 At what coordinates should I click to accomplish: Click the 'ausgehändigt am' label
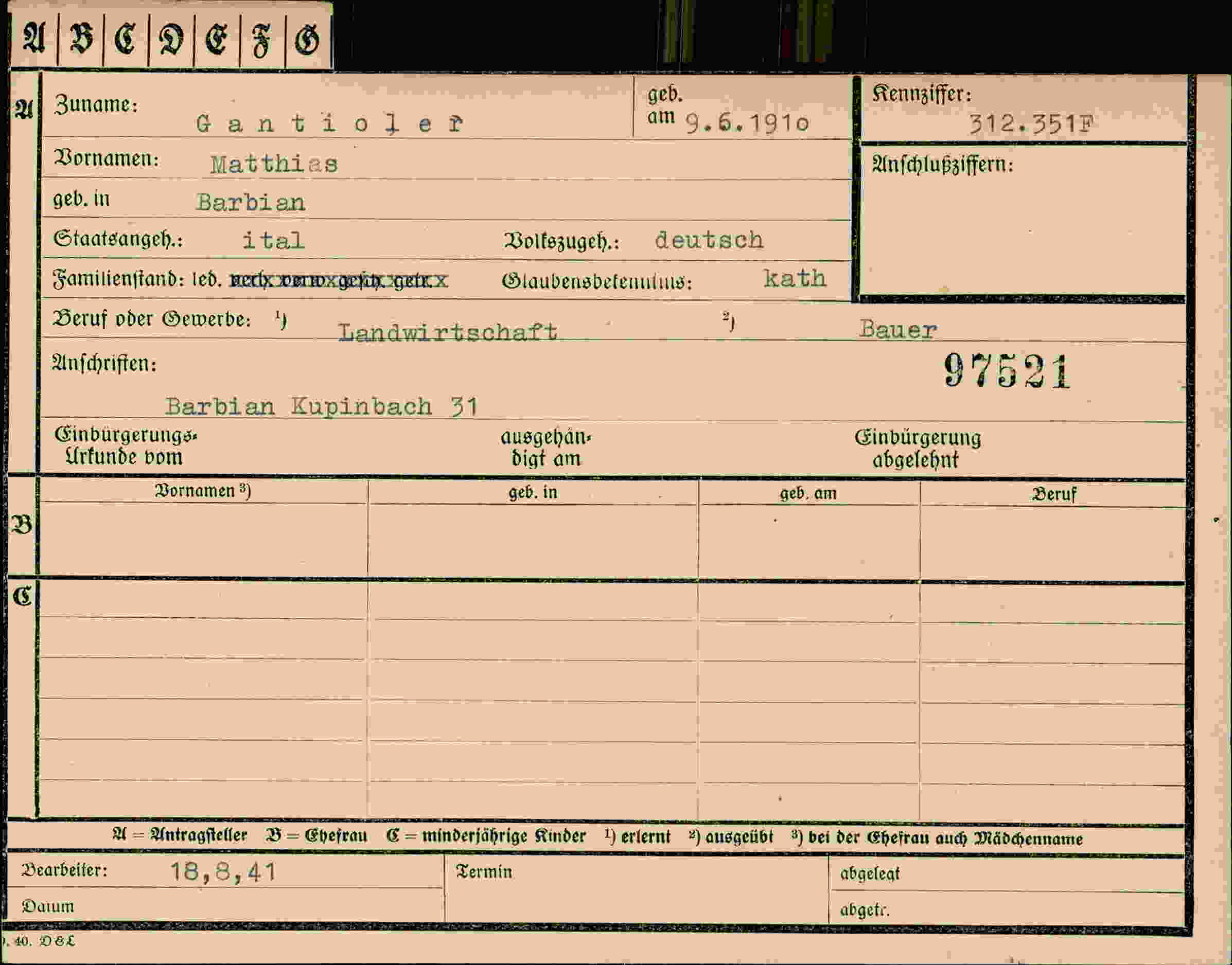coord(546,448)
